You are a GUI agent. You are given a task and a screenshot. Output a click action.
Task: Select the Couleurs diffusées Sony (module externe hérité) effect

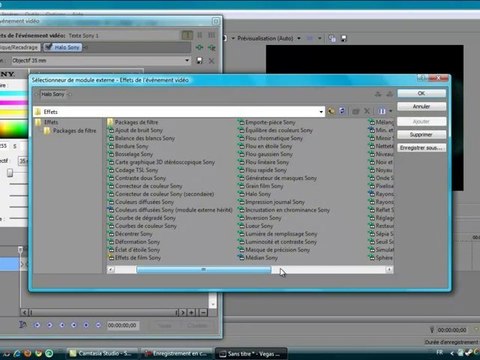(x=173, y=210)
